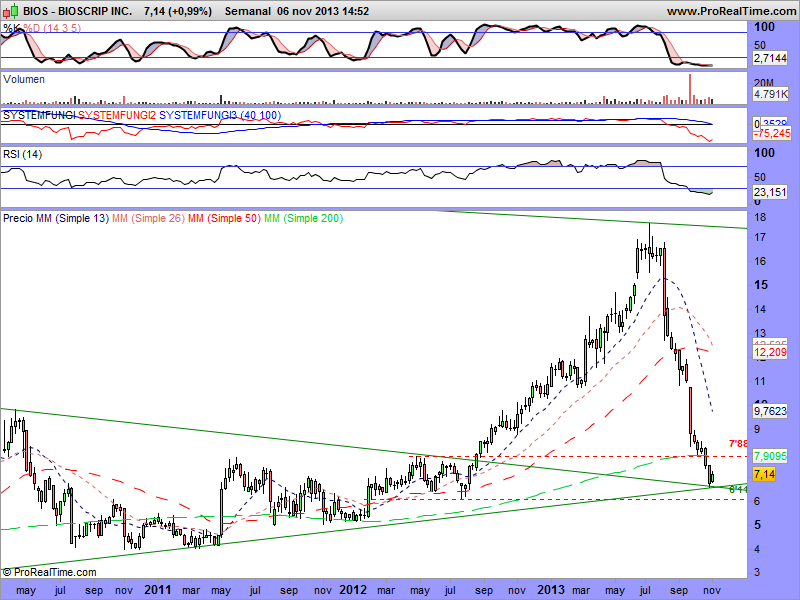Select the Semanal timeframe label
The width and height of the screenshot is (800, 600).
click(248, 11)
